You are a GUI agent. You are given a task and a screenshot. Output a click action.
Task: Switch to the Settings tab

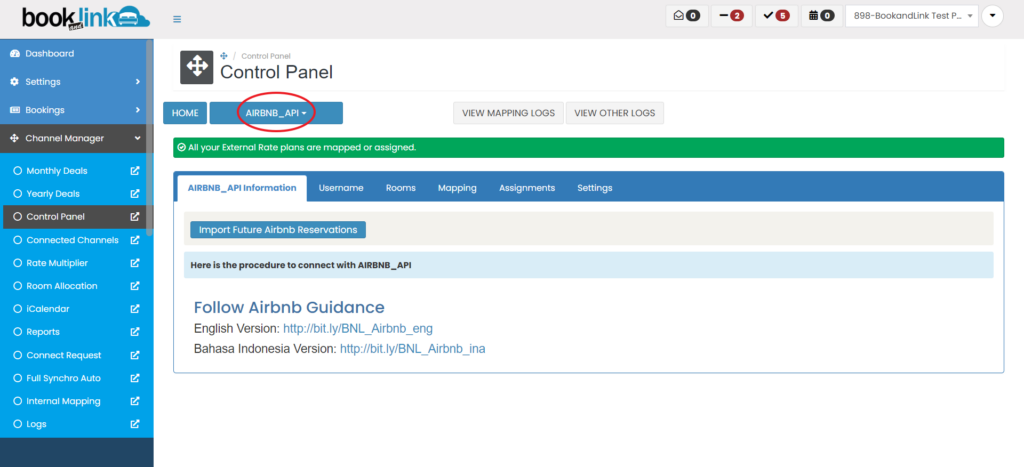(x=595, y=188)
